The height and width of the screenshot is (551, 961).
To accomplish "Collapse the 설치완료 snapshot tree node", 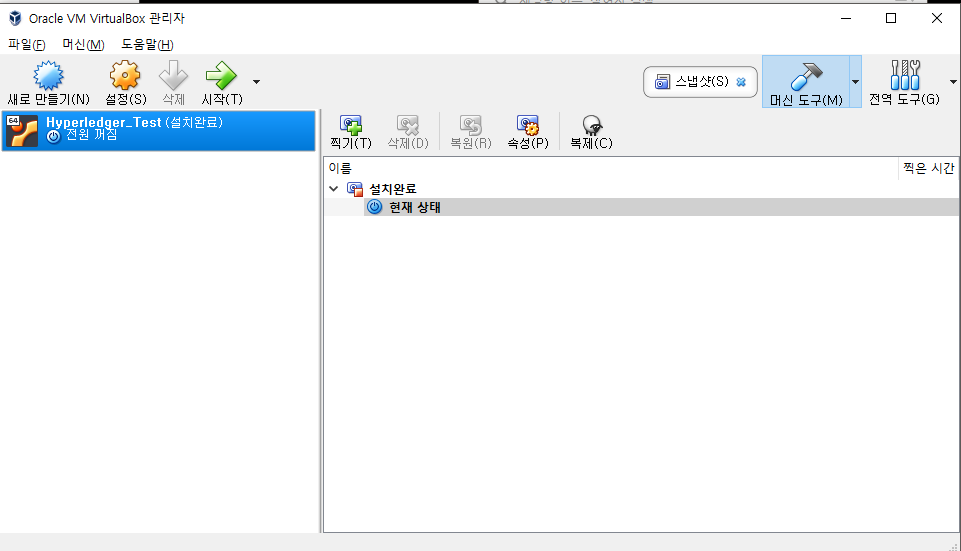I will click(333, 189).
